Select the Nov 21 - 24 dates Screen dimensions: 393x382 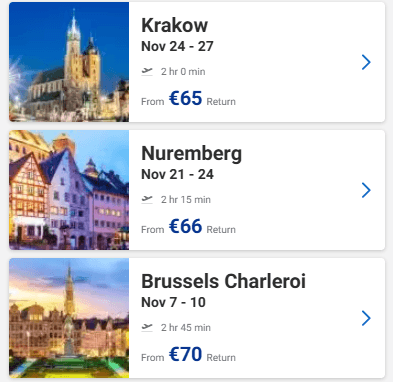click(x=177, y=174)
